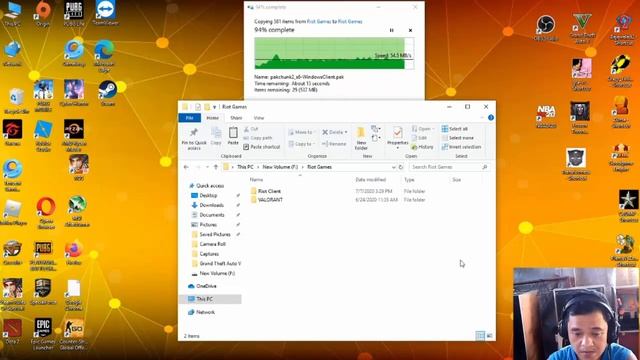Image resolution: width=640 pixels, height=360 pixels.
Task: Click the Explorer Help question-mark icon
Action: pyautogui.click(x=491, y=118)
